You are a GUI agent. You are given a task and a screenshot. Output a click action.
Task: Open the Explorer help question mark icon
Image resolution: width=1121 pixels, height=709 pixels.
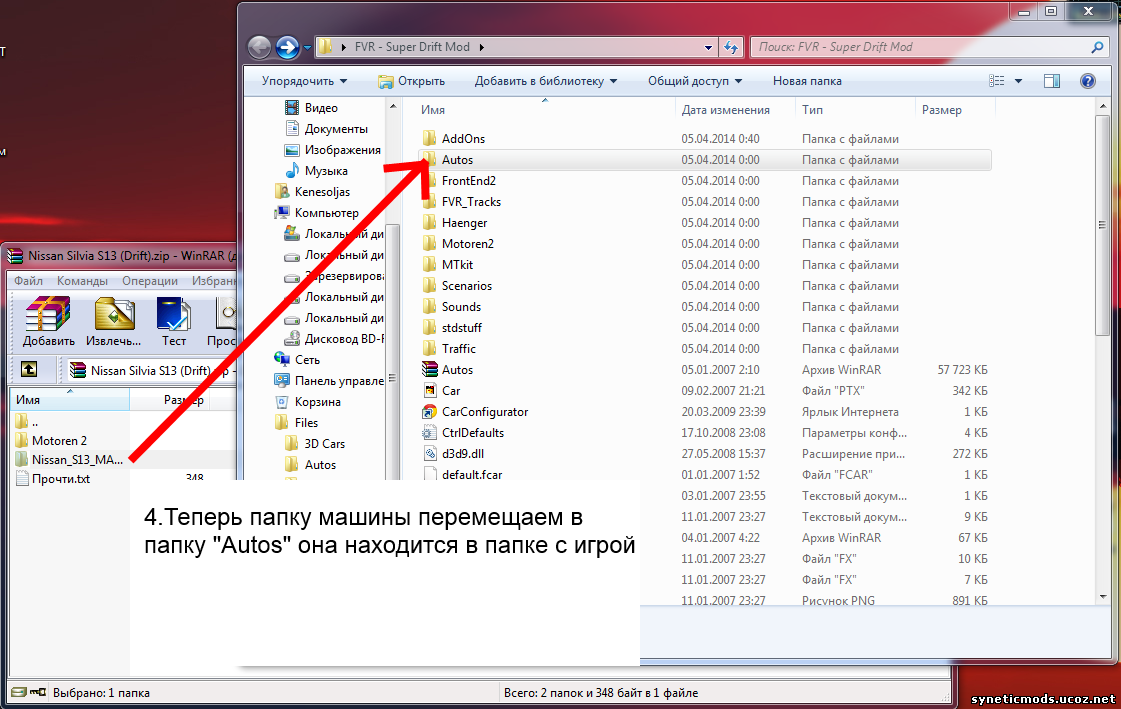pos(1088,81)
